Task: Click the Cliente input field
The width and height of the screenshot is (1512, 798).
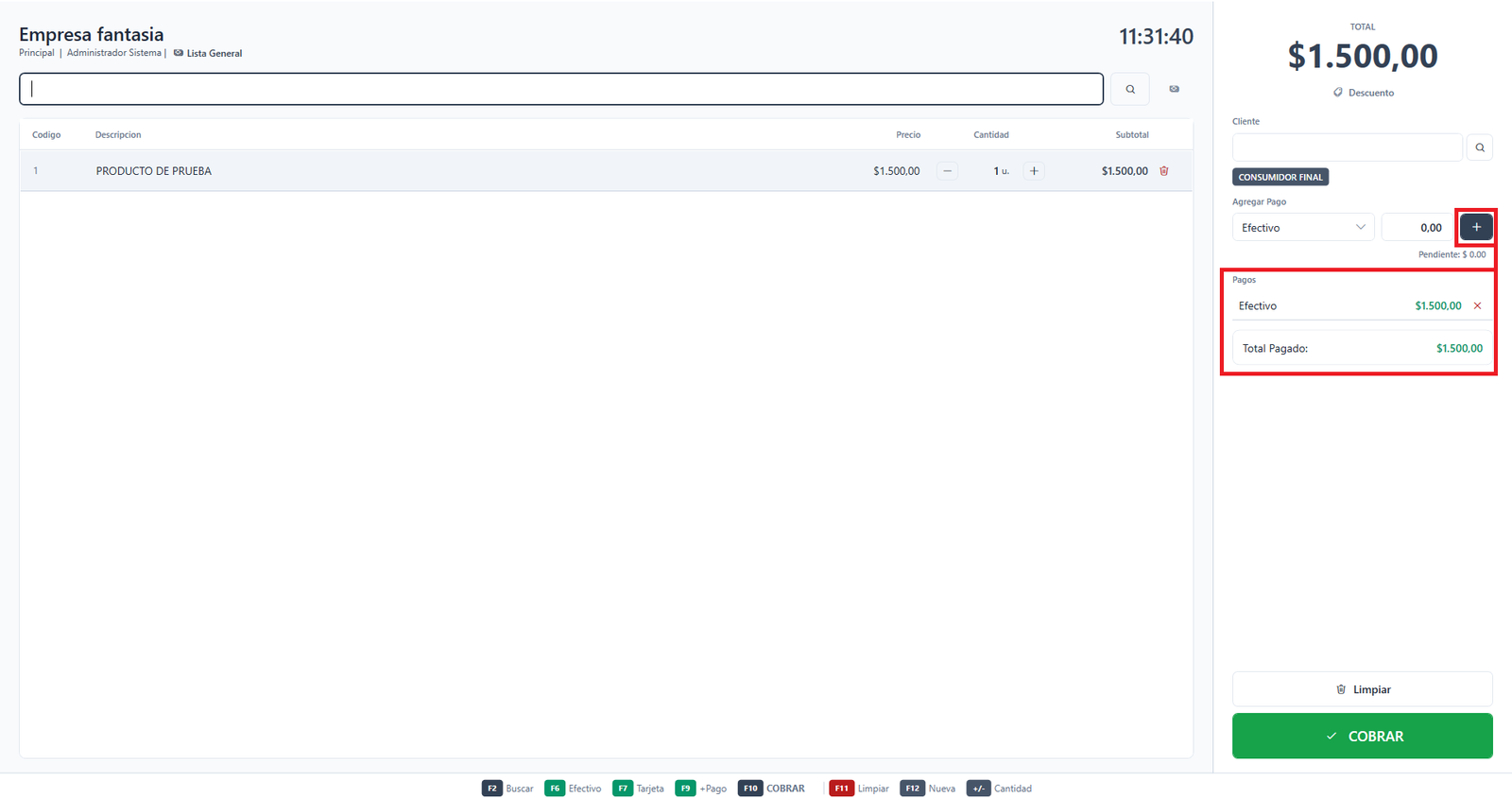Action: tap(1348, 147)
